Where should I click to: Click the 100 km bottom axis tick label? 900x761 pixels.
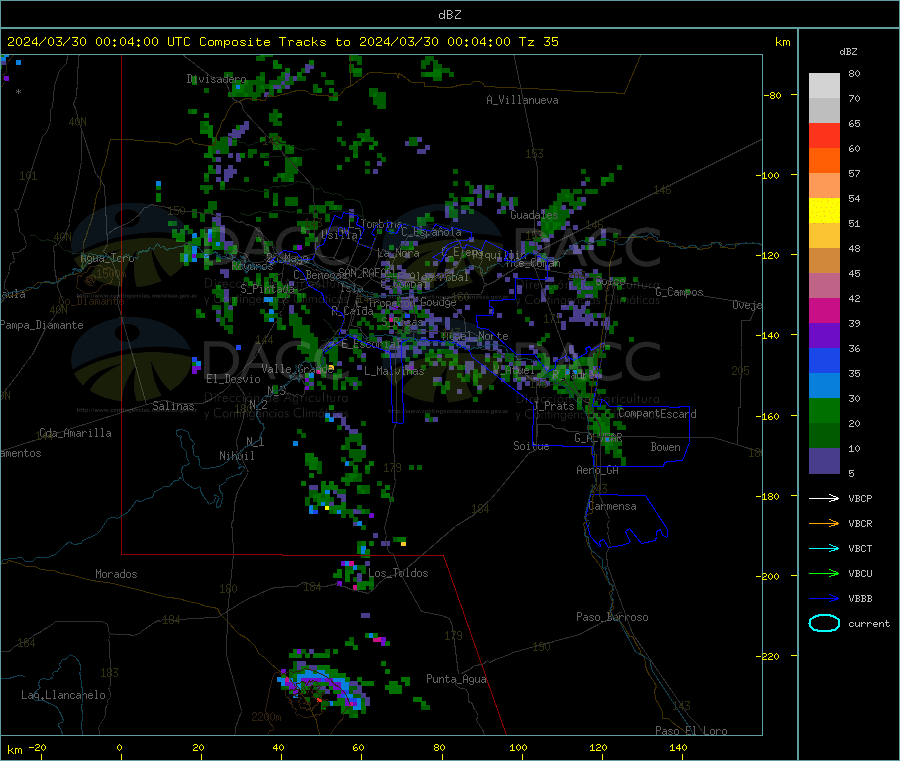click(x=518, y=748)
